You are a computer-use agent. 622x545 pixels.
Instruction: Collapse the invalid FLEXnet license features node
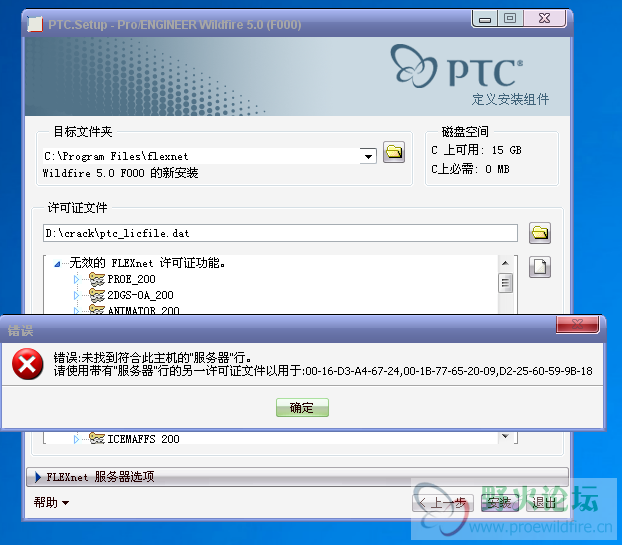(57, 264)
